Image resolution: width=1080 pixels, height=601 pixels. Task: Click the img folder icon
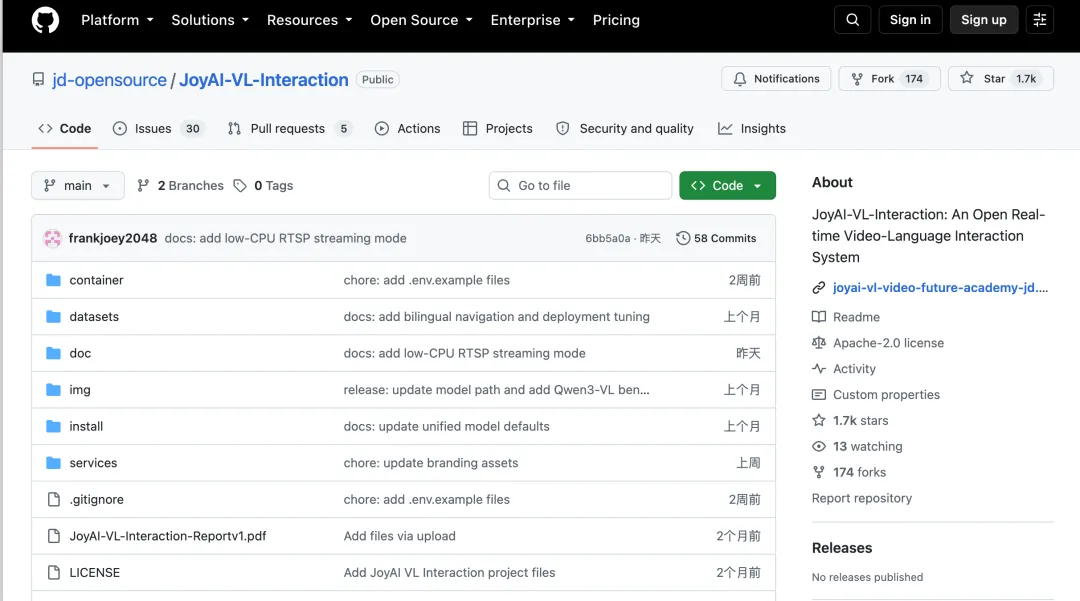coord(53,390)
